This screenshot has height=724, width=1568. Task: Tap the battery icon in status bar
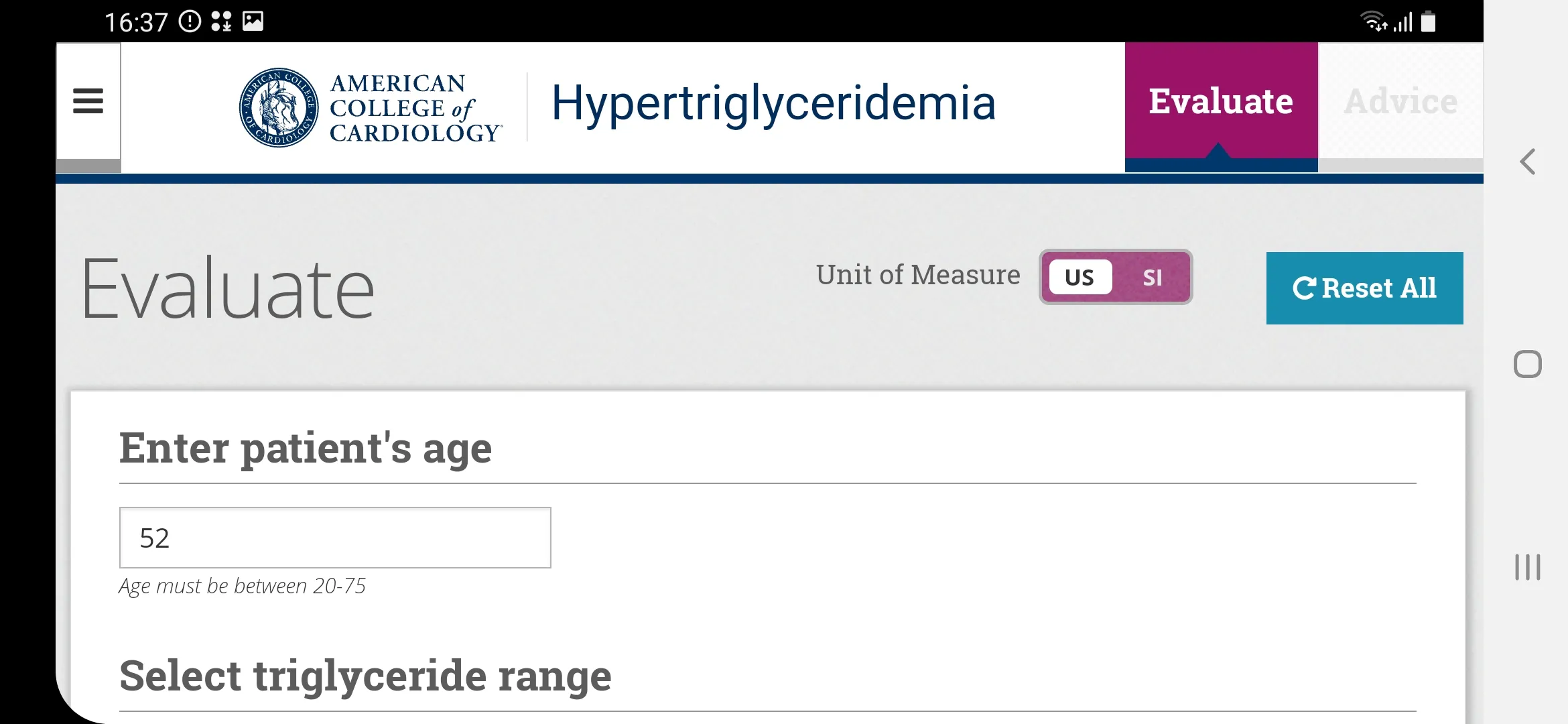tap(1429, 21)
